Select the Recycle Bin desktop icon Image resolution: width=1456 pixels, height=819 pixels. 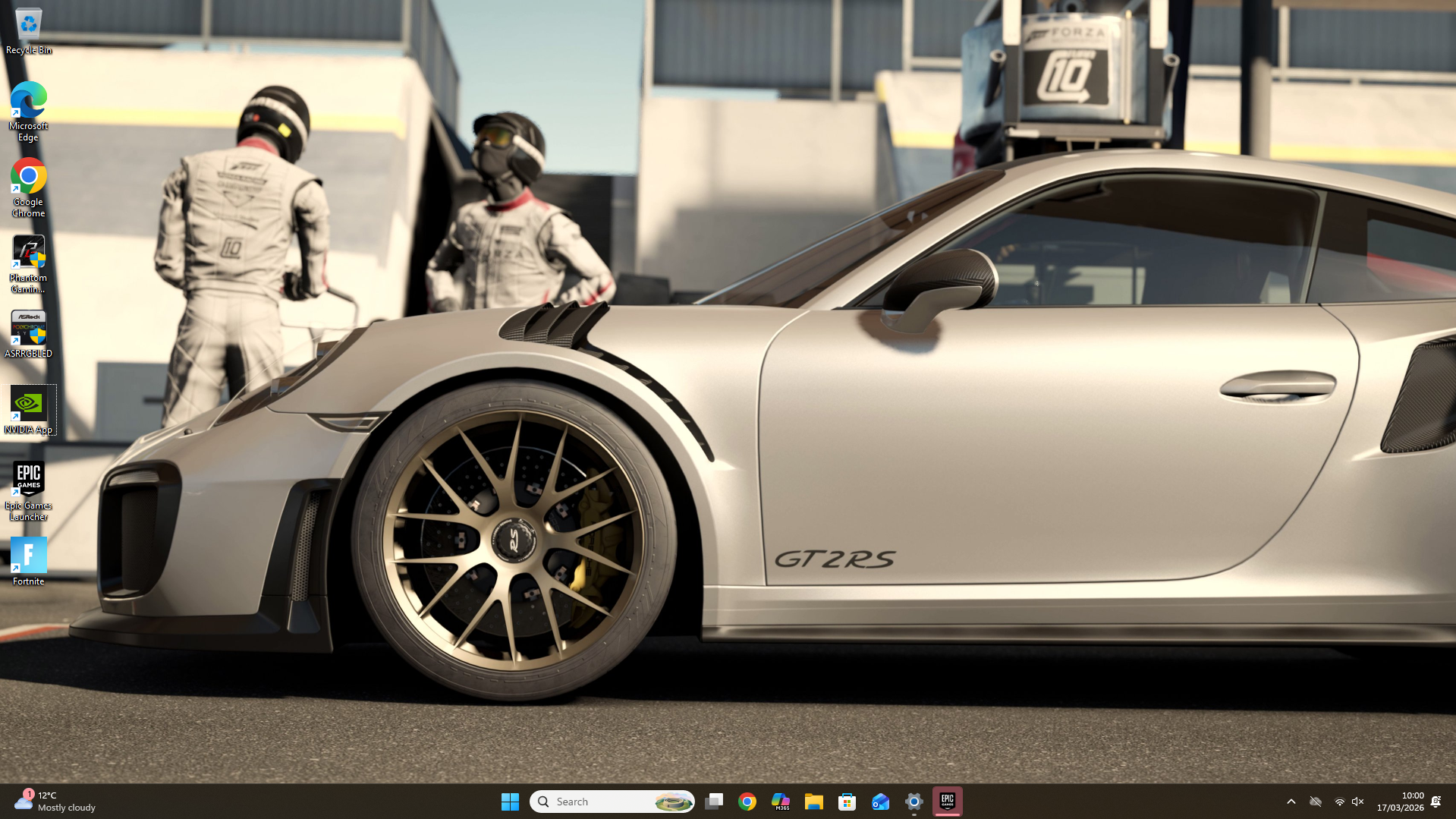pyautogui.click(x=28, y=32)
